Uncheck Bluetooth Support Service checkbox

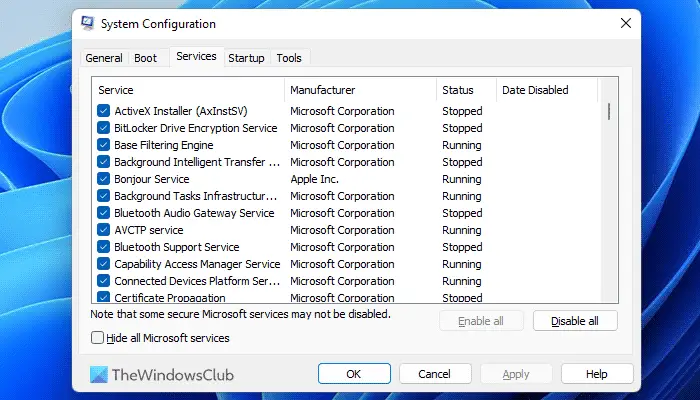[103, 246]
